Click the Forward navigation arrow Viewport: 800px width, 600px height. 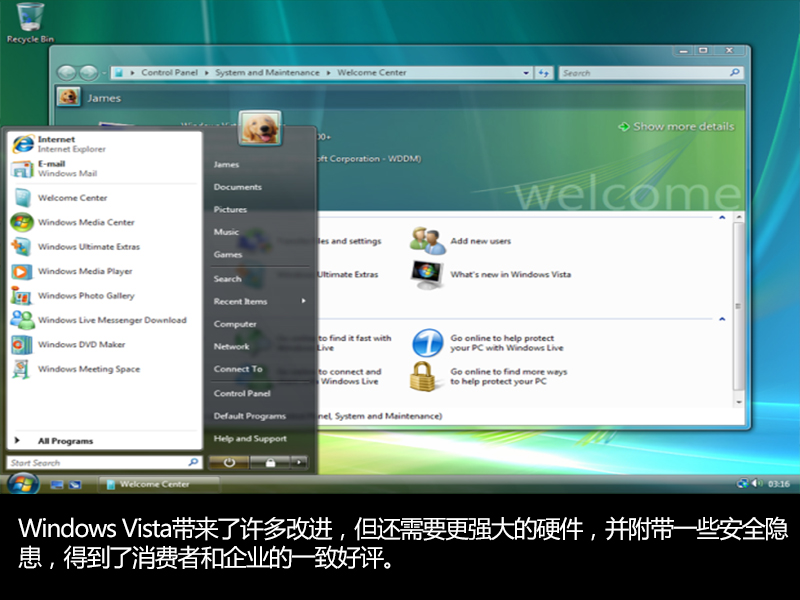(89, 73)
